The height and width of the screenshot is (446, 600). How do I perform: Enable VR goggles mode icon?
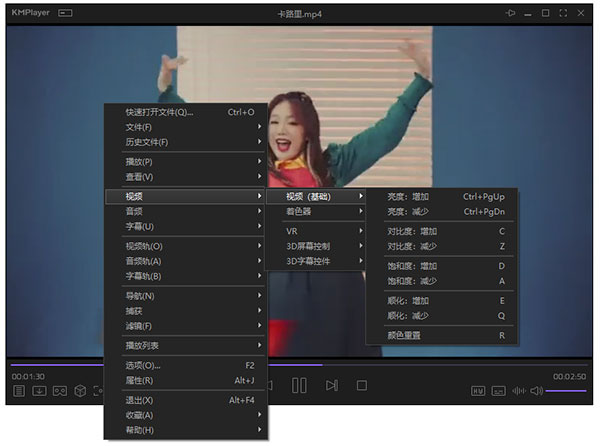60,391
